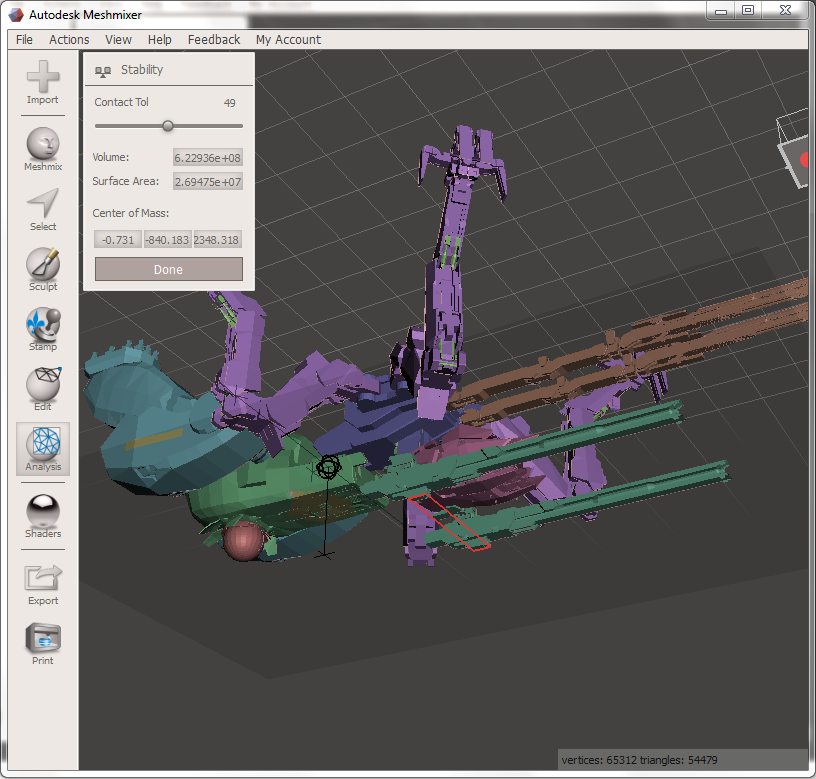Open the Edit tool panel
816x779 pixels.
click(x=43, y=386)
